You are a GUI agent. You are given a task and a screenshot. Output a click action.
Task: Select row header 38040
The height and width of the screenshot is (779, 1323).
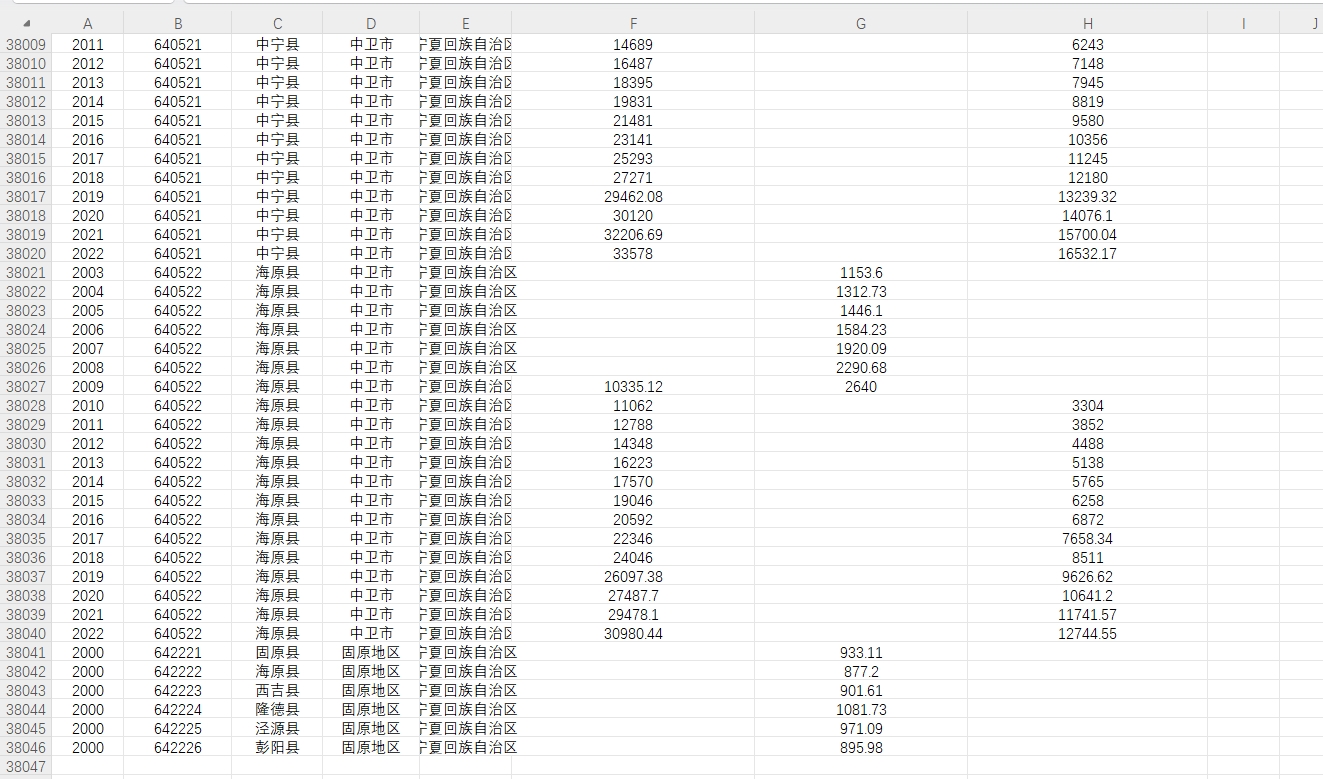[26, 633]
